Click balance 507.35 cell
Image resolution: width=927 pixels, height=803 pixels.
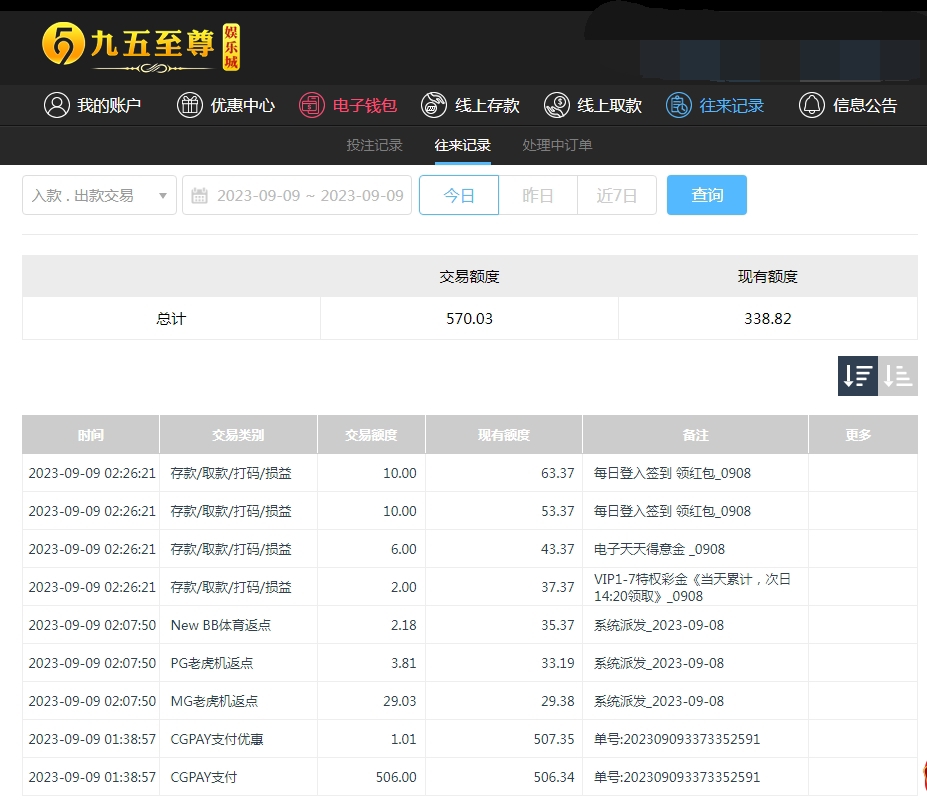pyautogui.click(x=554, y=739)
